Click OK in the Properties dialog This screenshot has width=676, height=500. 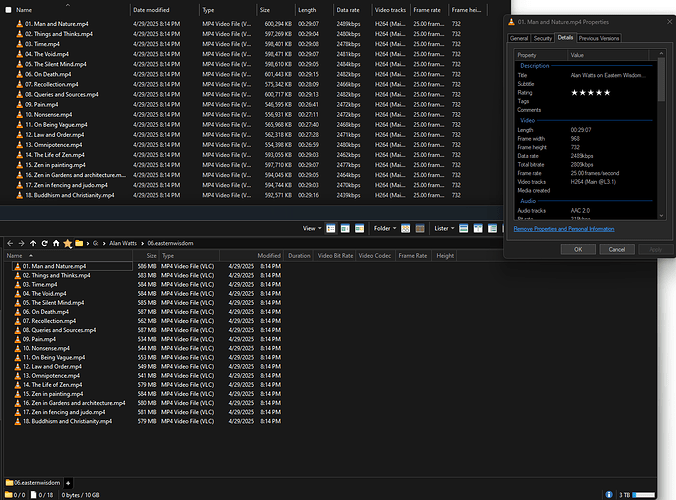pos(578,249)
